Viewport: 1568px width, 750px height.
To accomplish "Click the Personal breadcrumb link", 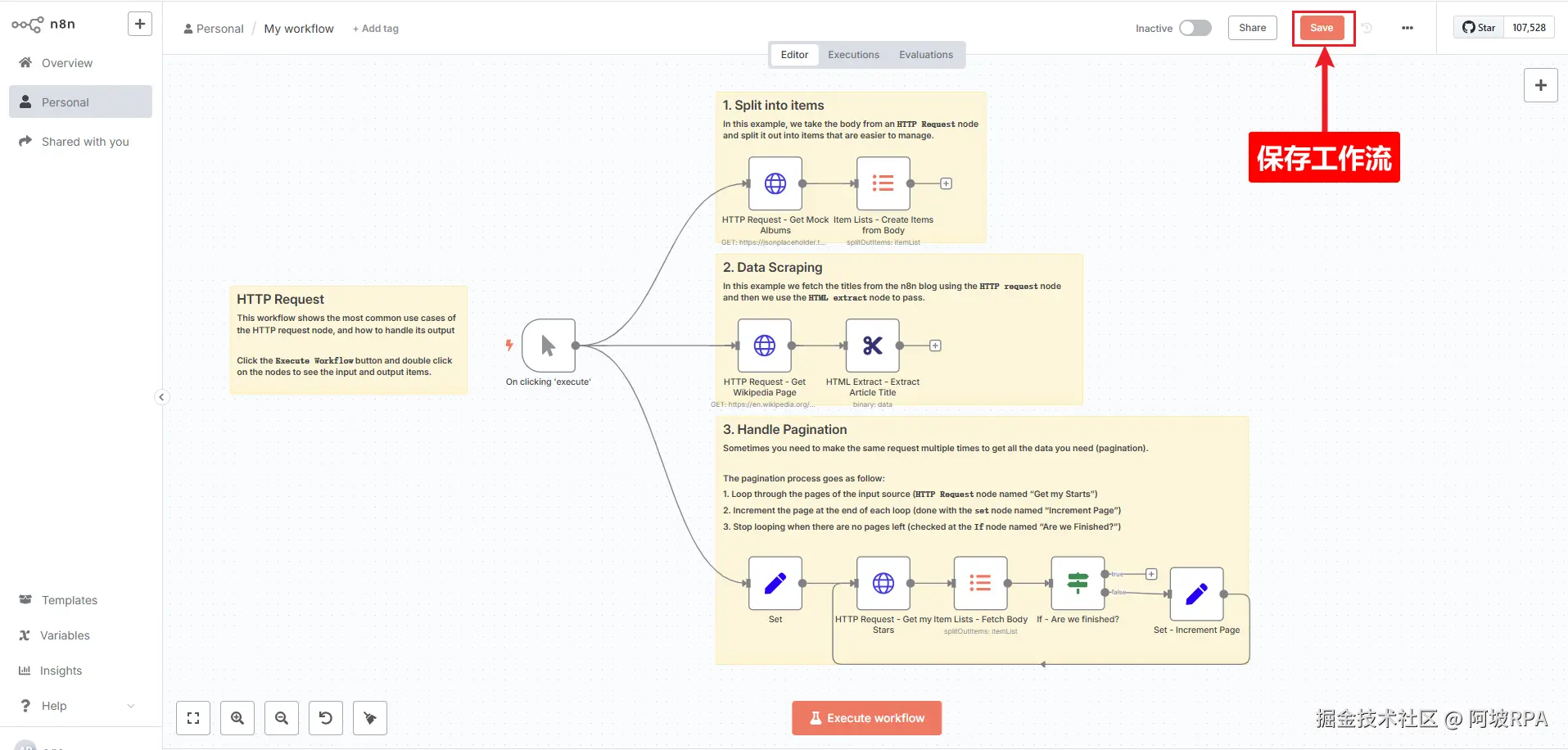I will 214,29.
